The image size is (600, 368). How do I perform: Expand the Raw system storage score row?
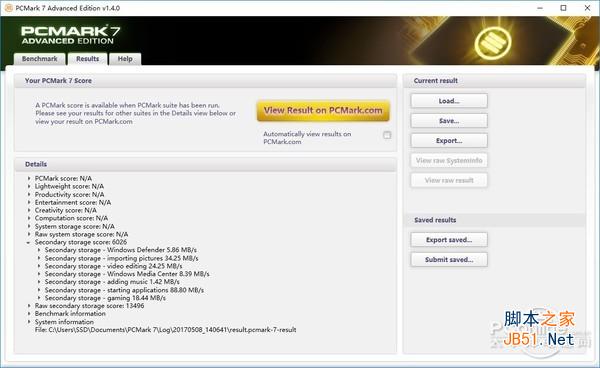[29, 234]
